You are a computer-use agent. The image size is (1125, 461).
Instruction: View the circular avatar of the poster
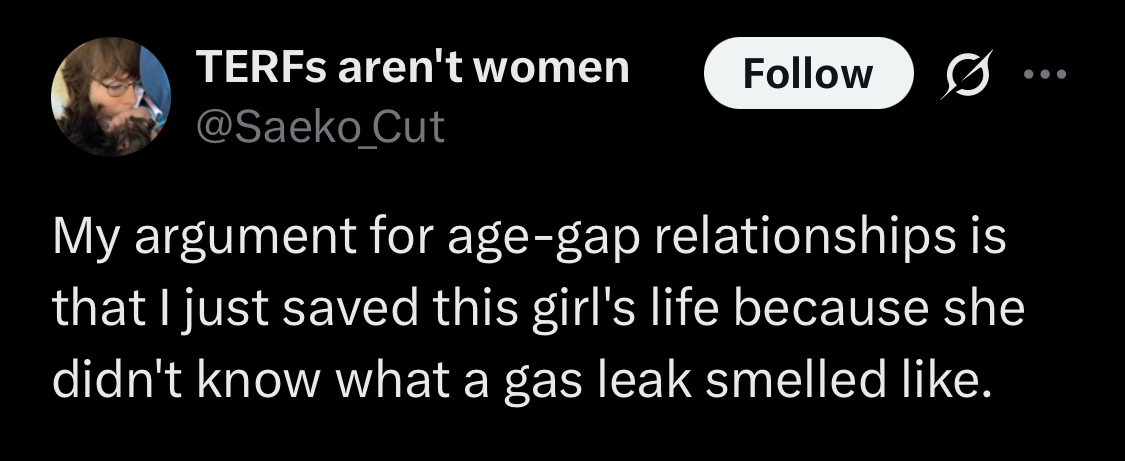coord(111,97)
